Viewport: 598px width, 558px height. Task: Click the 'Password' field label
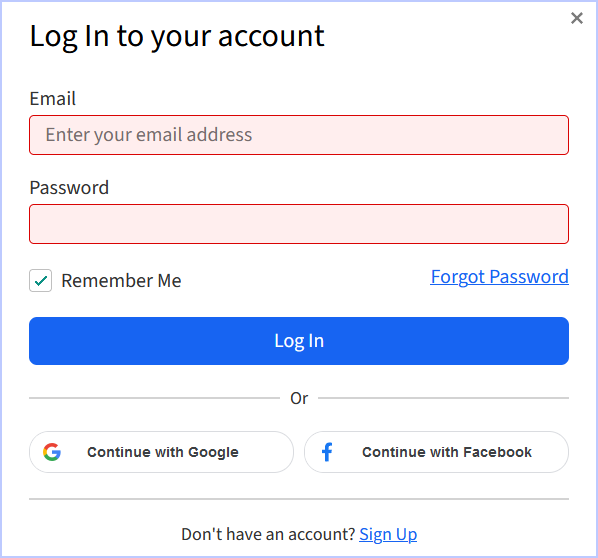coord(69,188)
